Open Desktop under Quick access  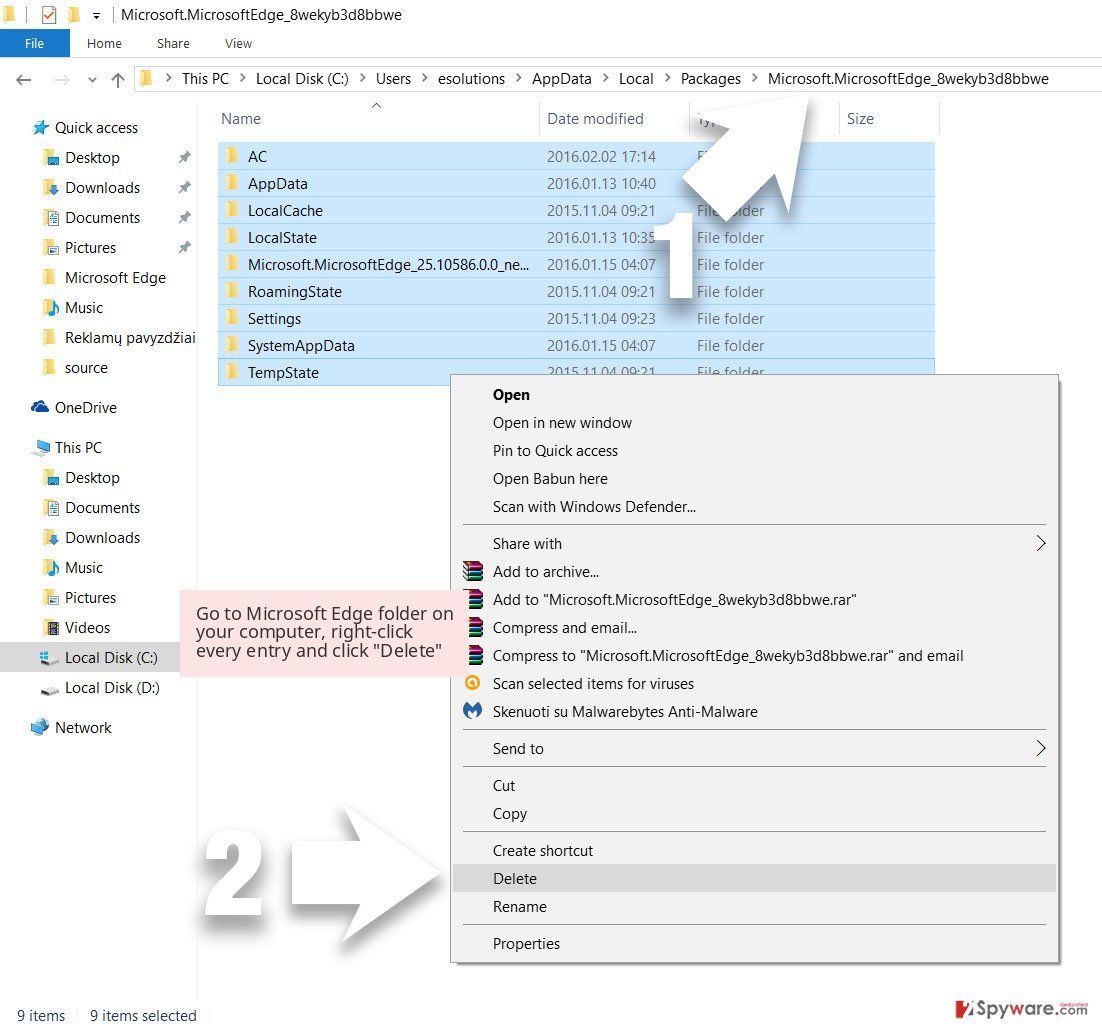point(92,158)
